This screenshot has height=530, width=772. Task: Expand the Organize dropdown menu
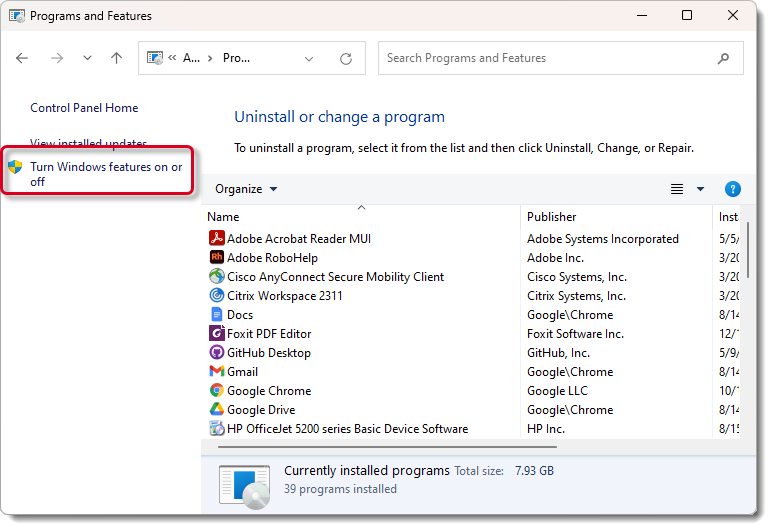246,189
